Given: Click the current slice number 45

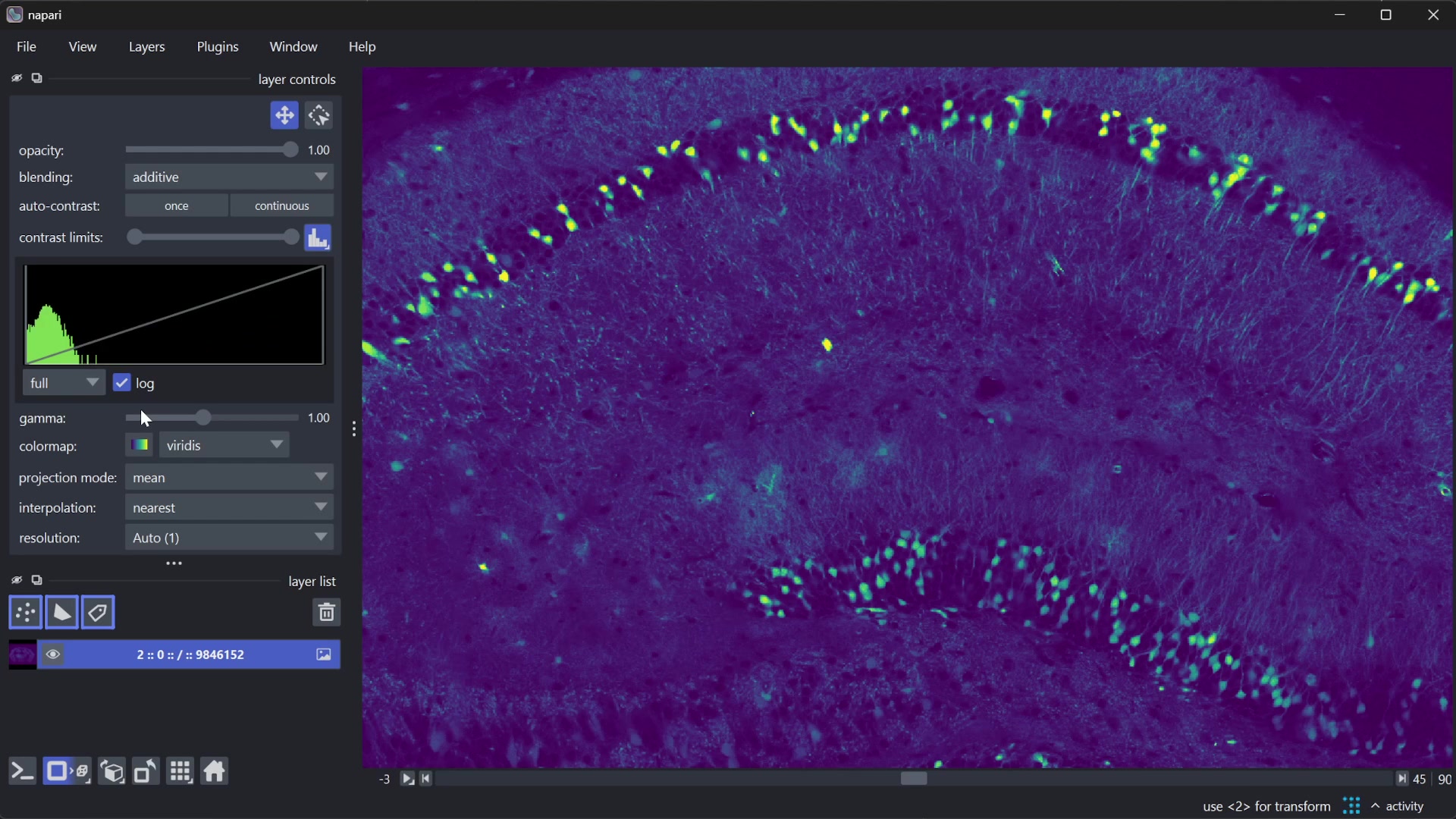Looking at the screenshot, I should (x=1420, y=780).
